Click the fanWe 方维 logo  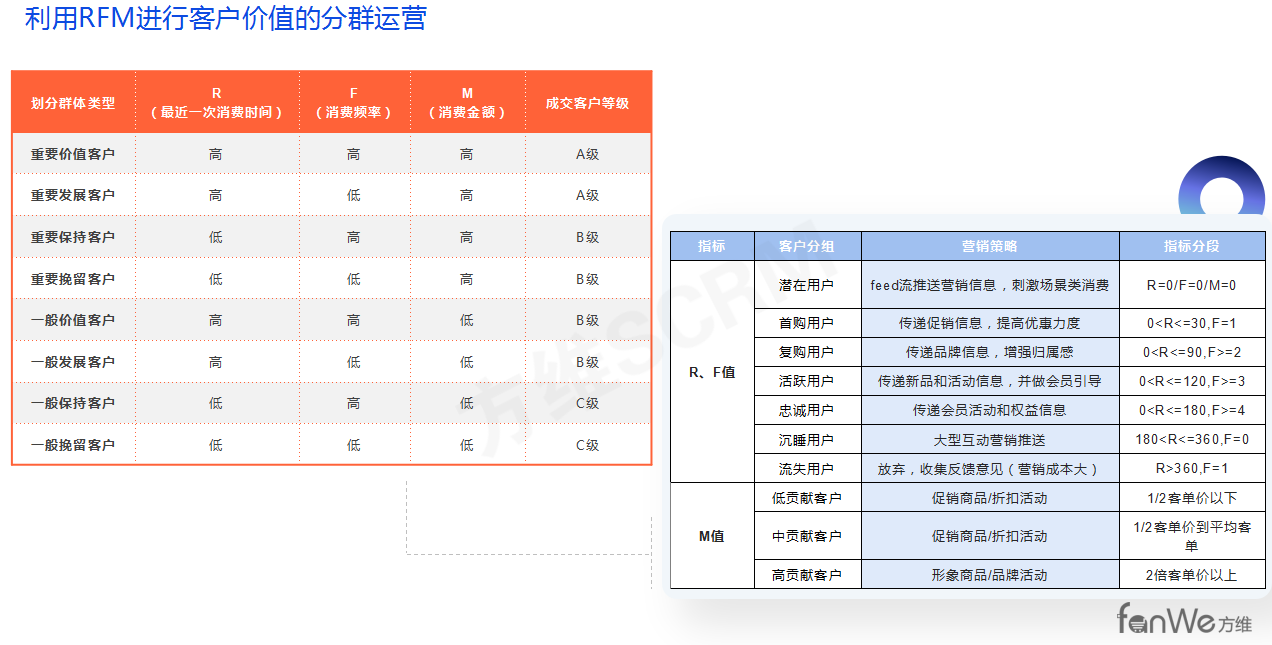(x=1183, y=619)
